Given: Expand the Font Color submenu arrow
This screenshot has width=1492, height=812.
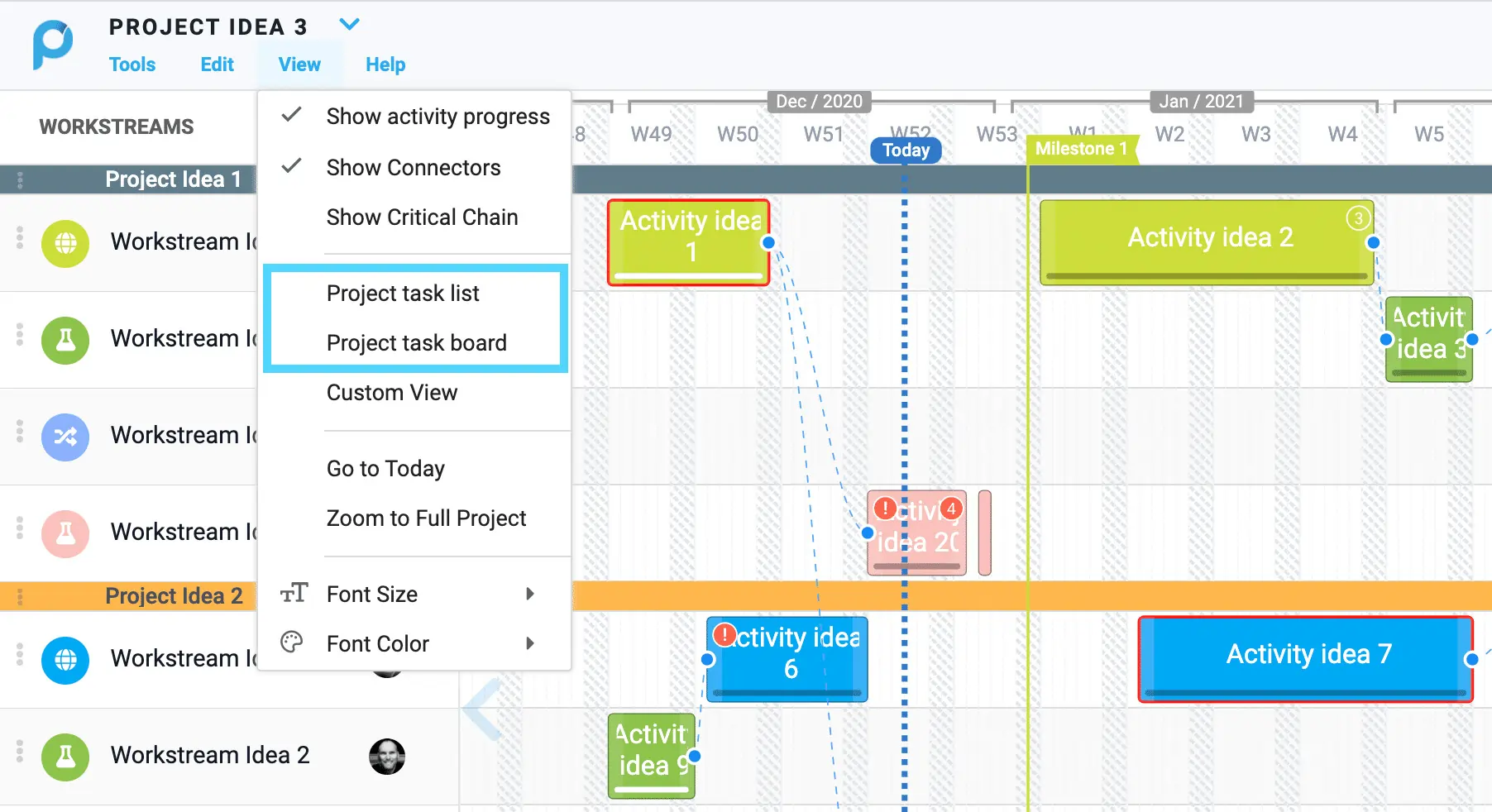Looking at the screenshot, I should (530, 643).
